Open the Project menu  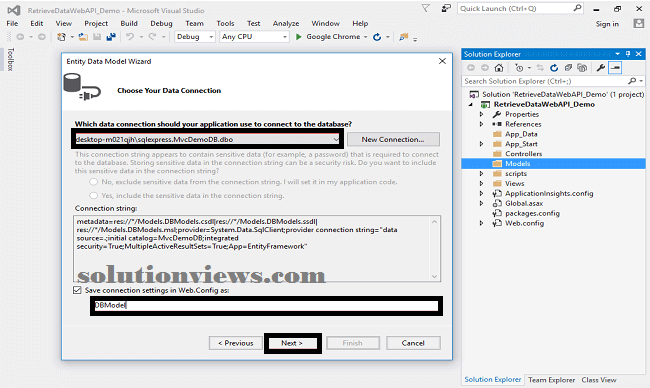point(96,24)
